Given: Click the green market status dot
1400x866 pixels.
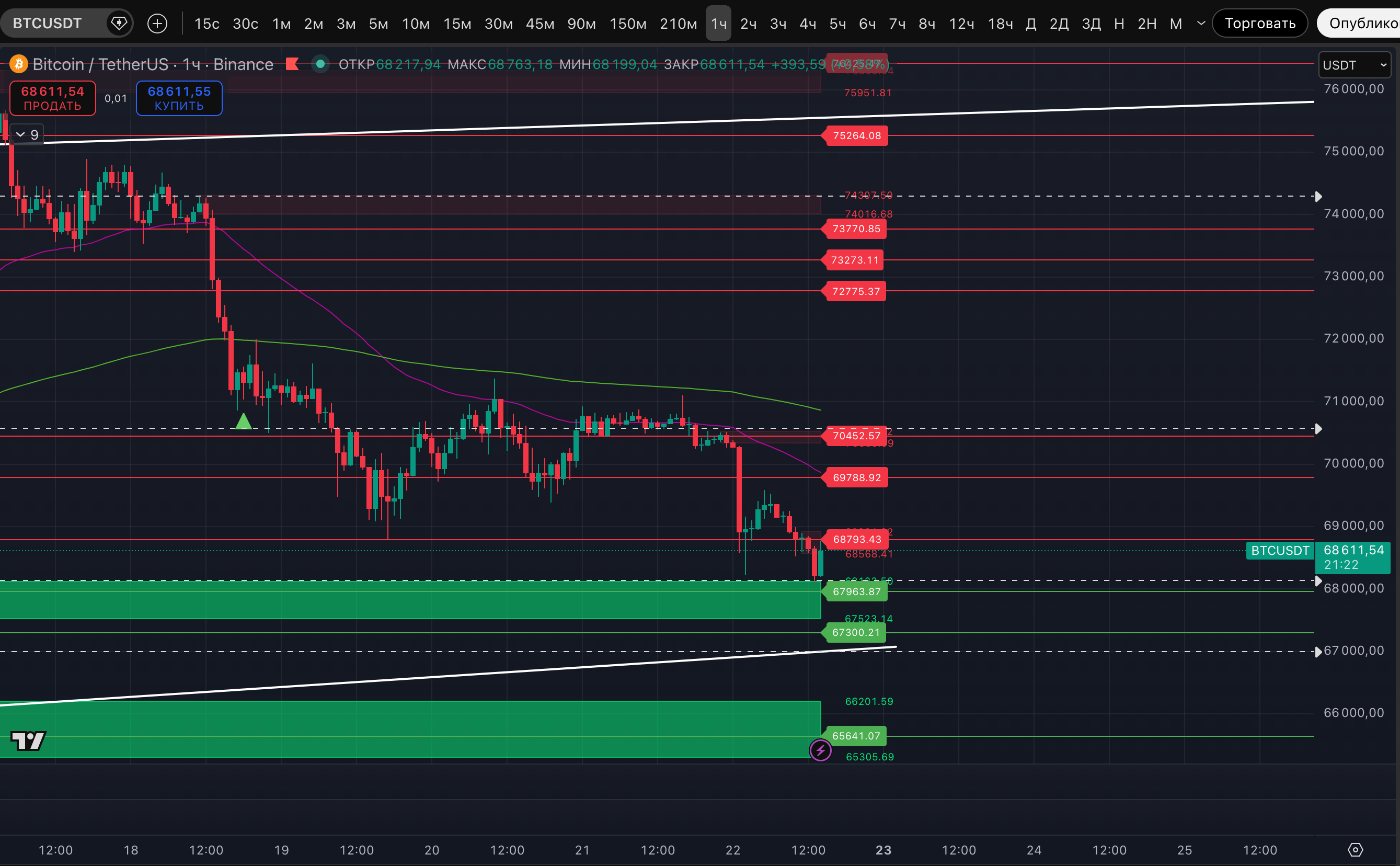Looking at the screenshot, I should (x=320, y=64).
